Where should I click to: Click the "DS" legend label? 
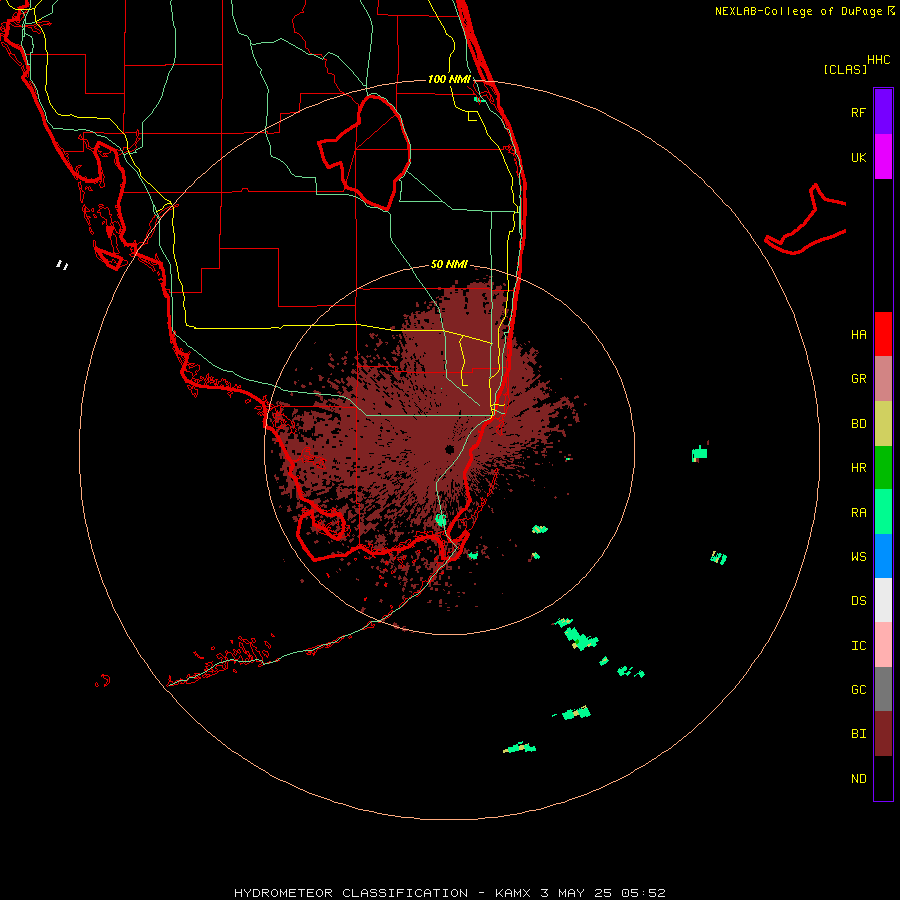coord(858,601)
